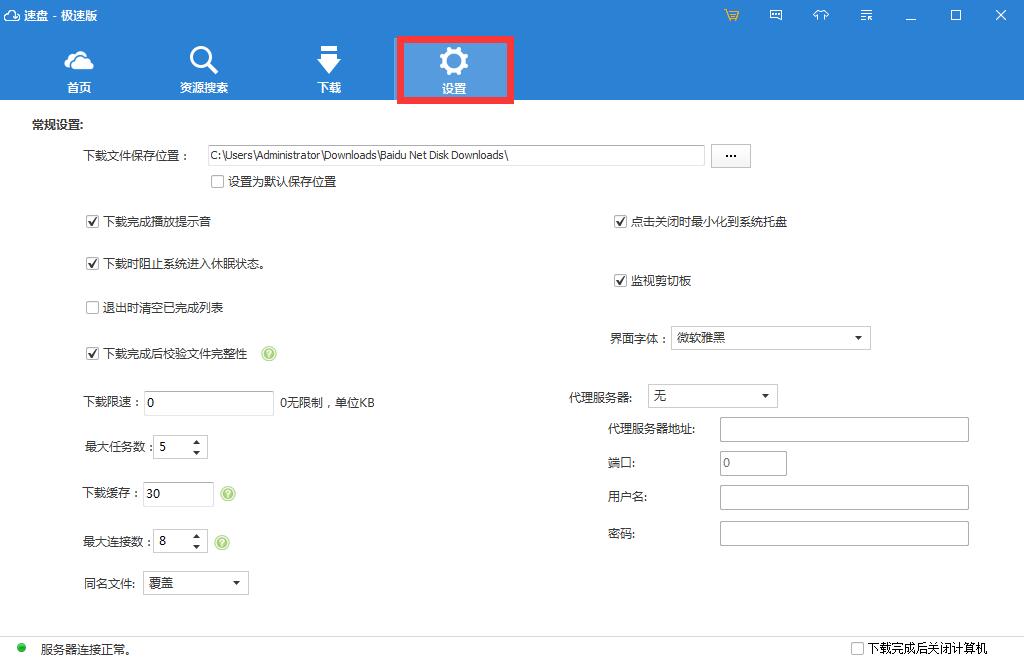
Task: Enable 设置为默认保存位置 checkbox
Action: pyautogui.click(x=217, y=182)
